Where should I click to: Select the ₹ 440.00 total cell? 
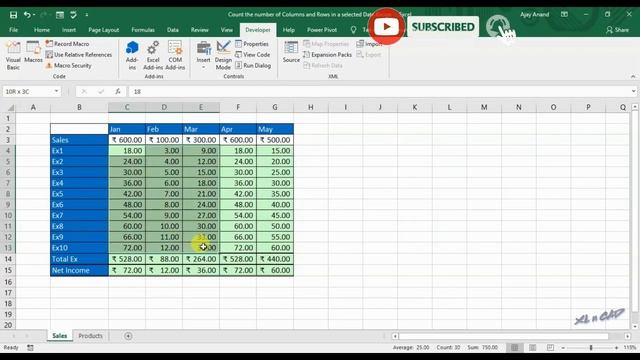click(275, 259)
